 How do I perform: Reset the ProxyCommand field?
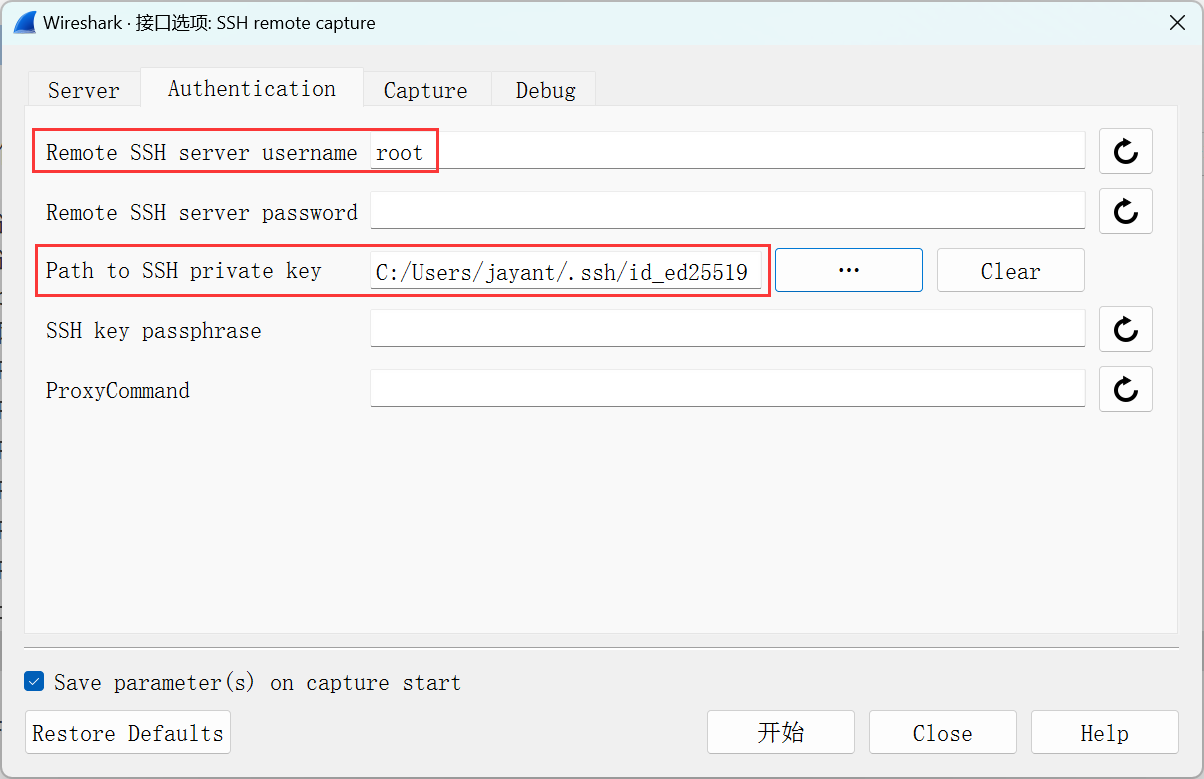coord(1125,389)
